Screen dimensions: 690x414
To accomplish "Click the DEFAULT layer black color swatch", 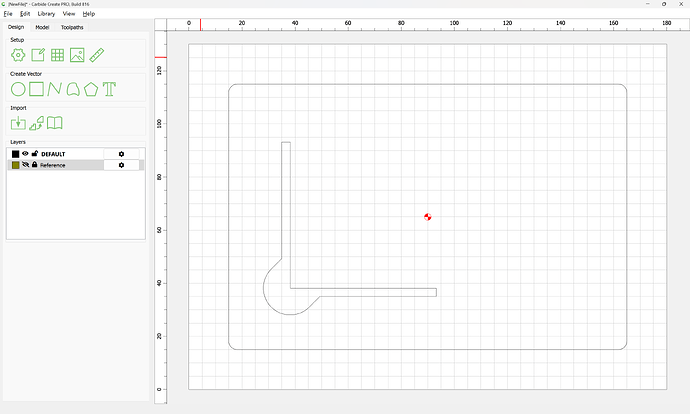I will (x=15, y=154).
